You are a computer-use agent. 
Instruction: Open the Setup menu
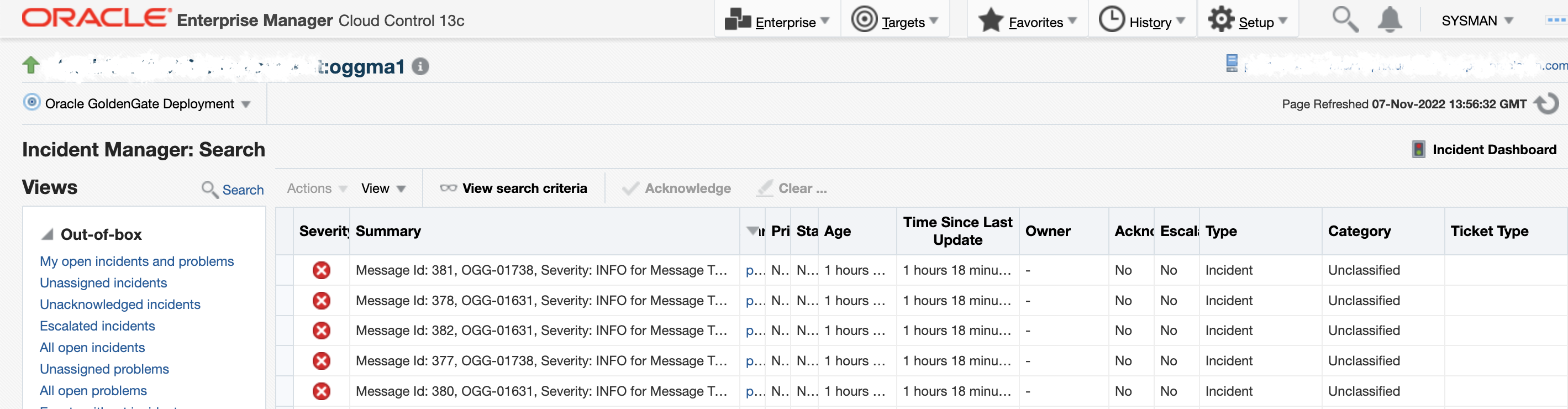coord(1248,20)
